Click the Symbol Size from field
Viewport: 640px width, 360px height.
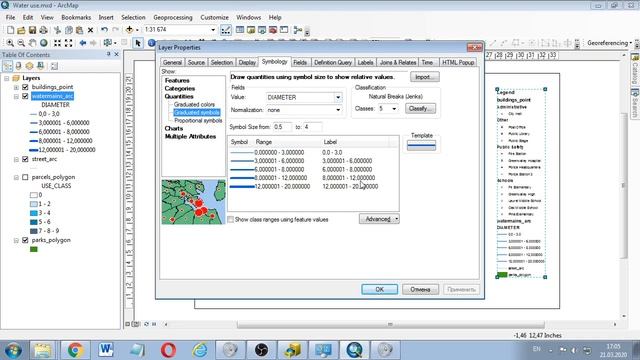[x=282, y=127]
